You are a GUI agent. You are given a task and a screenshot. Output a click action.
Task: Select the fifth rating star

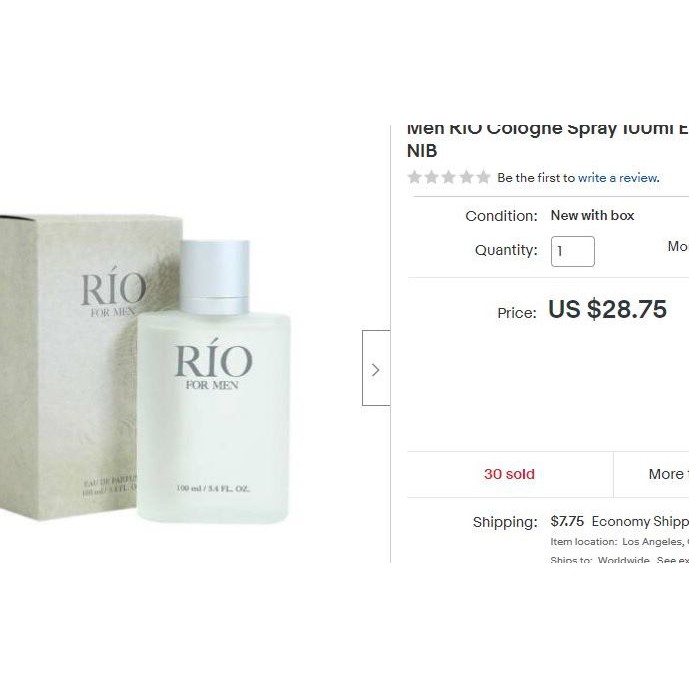click(483, 177)
